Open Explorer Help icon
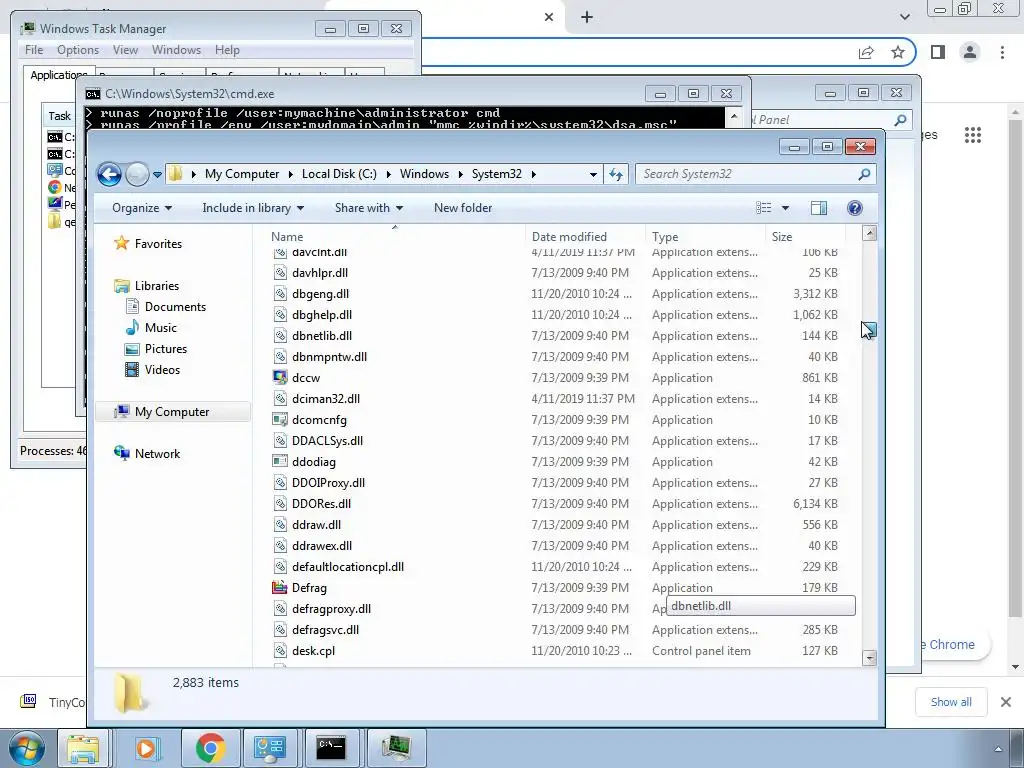This screenshot has height=768, width=1024. (x=854, y=208)
